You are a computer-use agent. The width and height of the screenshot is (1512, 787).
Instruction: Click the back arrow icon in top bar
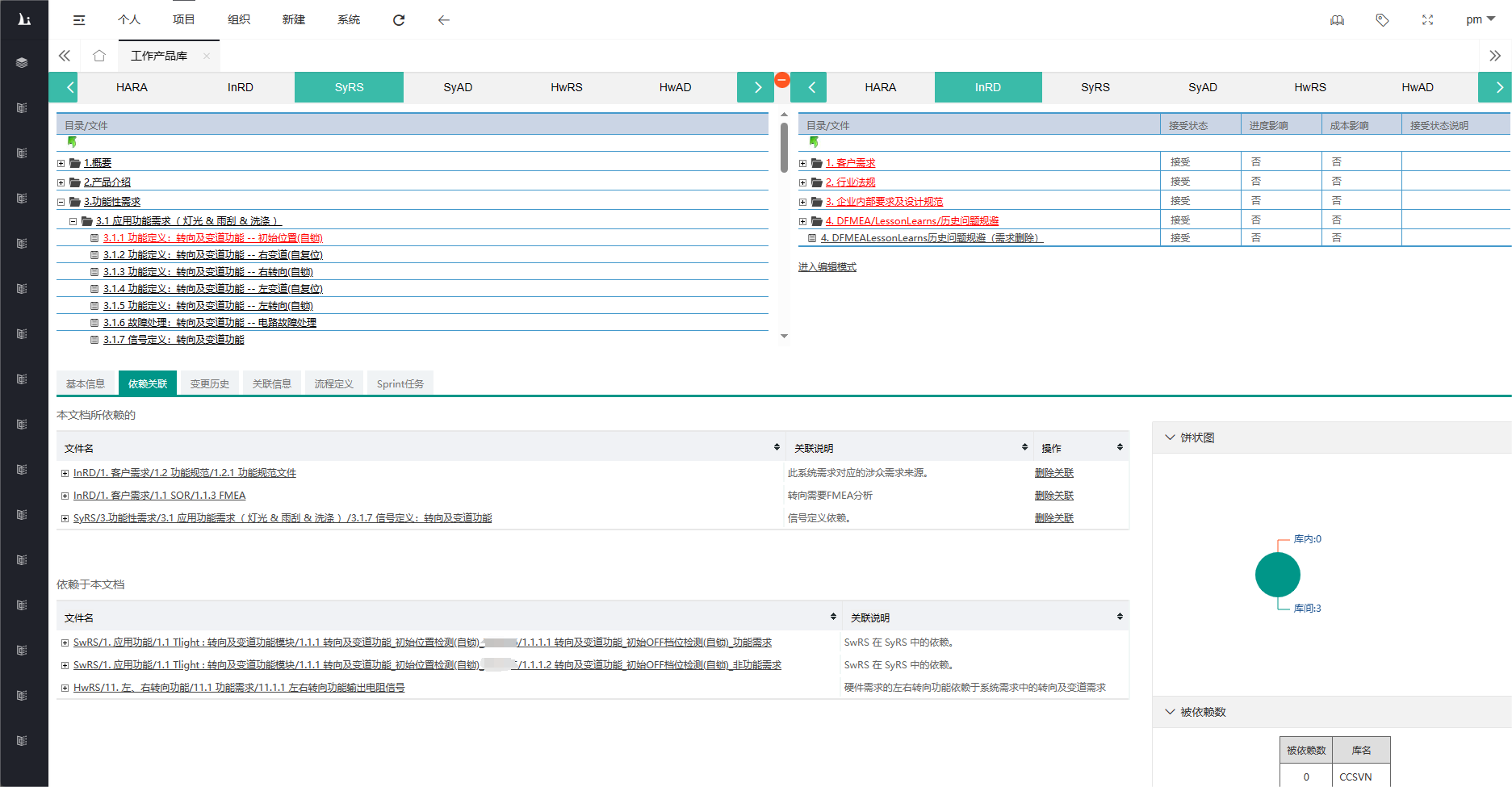click(444, 20)
